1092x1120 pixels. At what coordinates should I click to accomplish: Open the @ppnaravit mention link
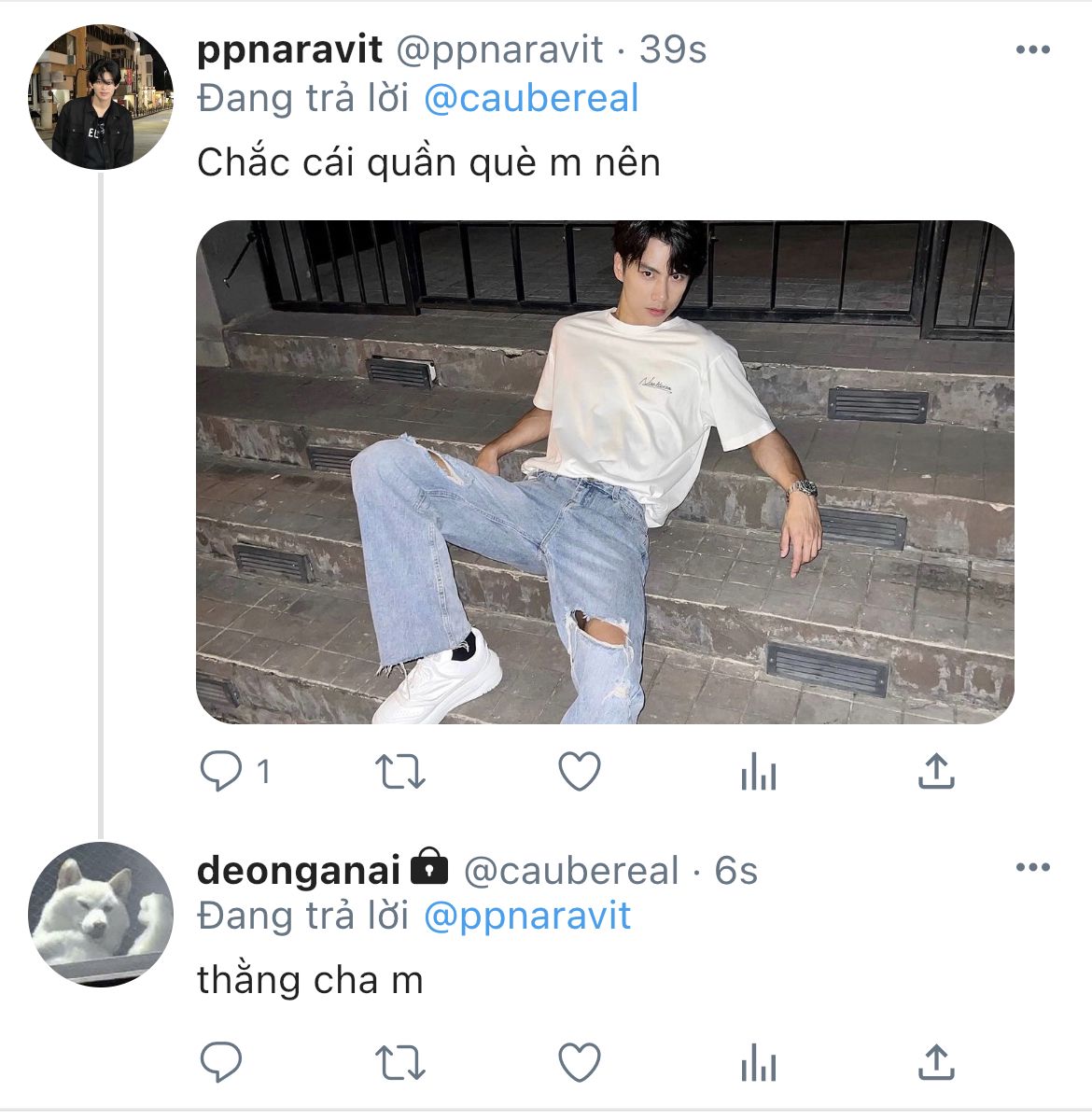[x=527, y=917]
